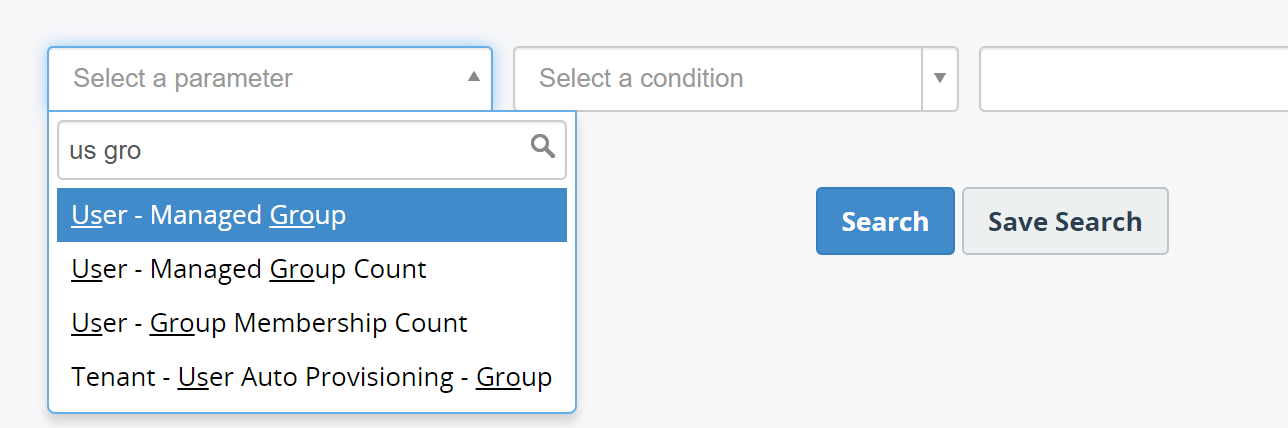Viewport: 1288px width, 428px height.
Task: Place cursor after 'us gro' in filter
Action: (145, 150)
